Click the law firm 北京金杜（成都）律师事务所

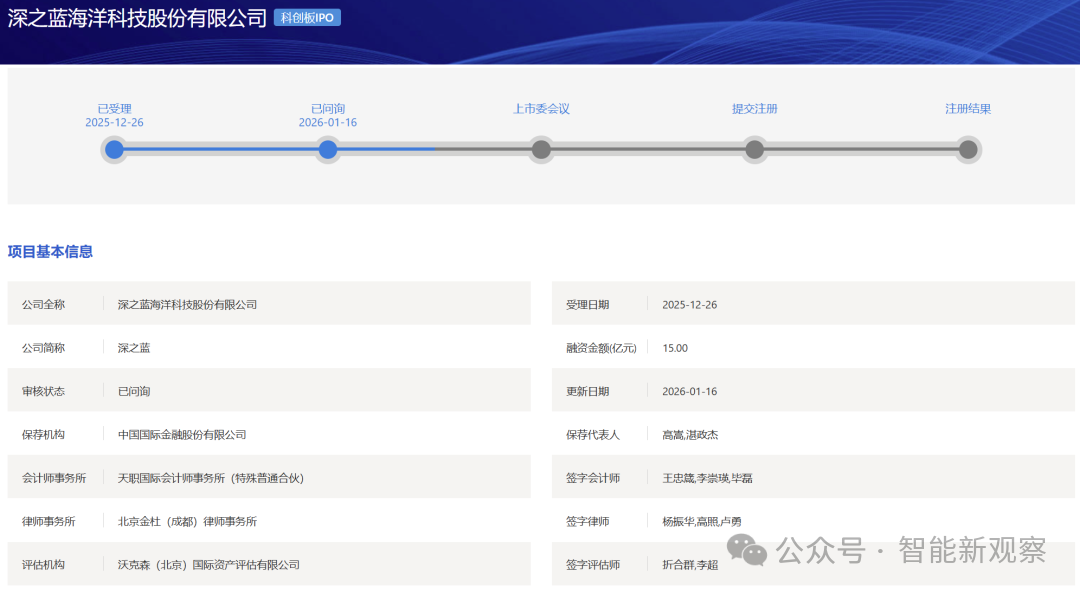pos(187,521)
